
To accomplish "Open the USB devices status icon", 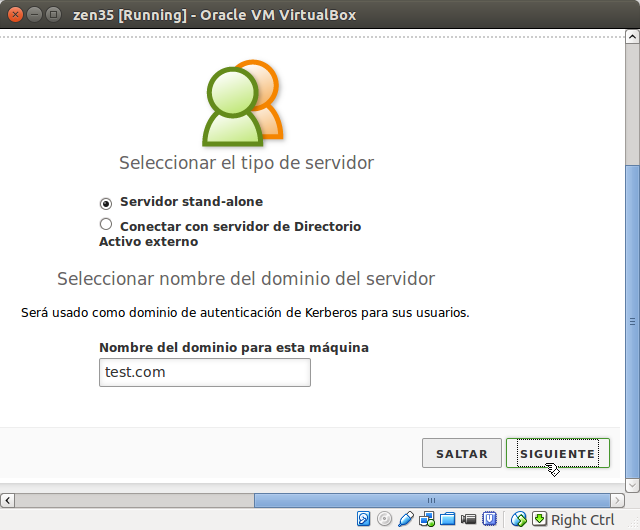I will click(x=406, y=519).
